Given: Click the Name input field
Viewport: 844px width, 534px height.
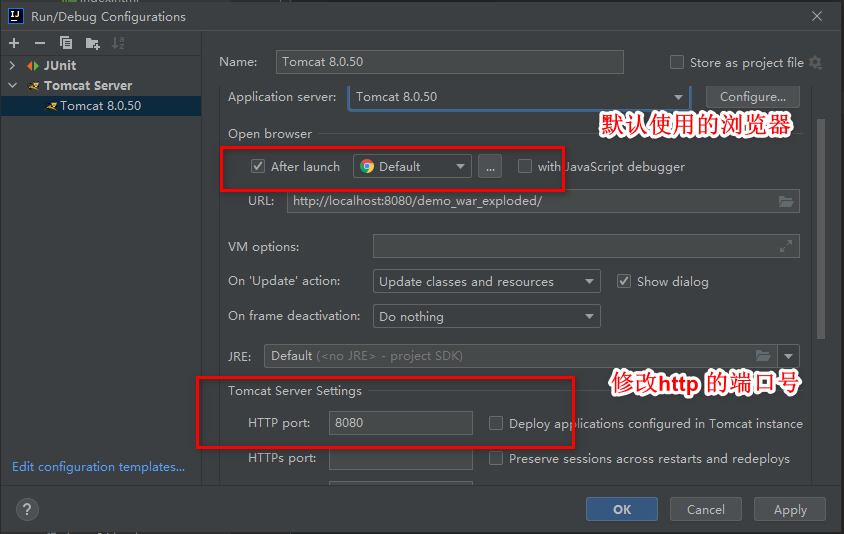Looking at the screenshot, I should click(x=449, y=62).
